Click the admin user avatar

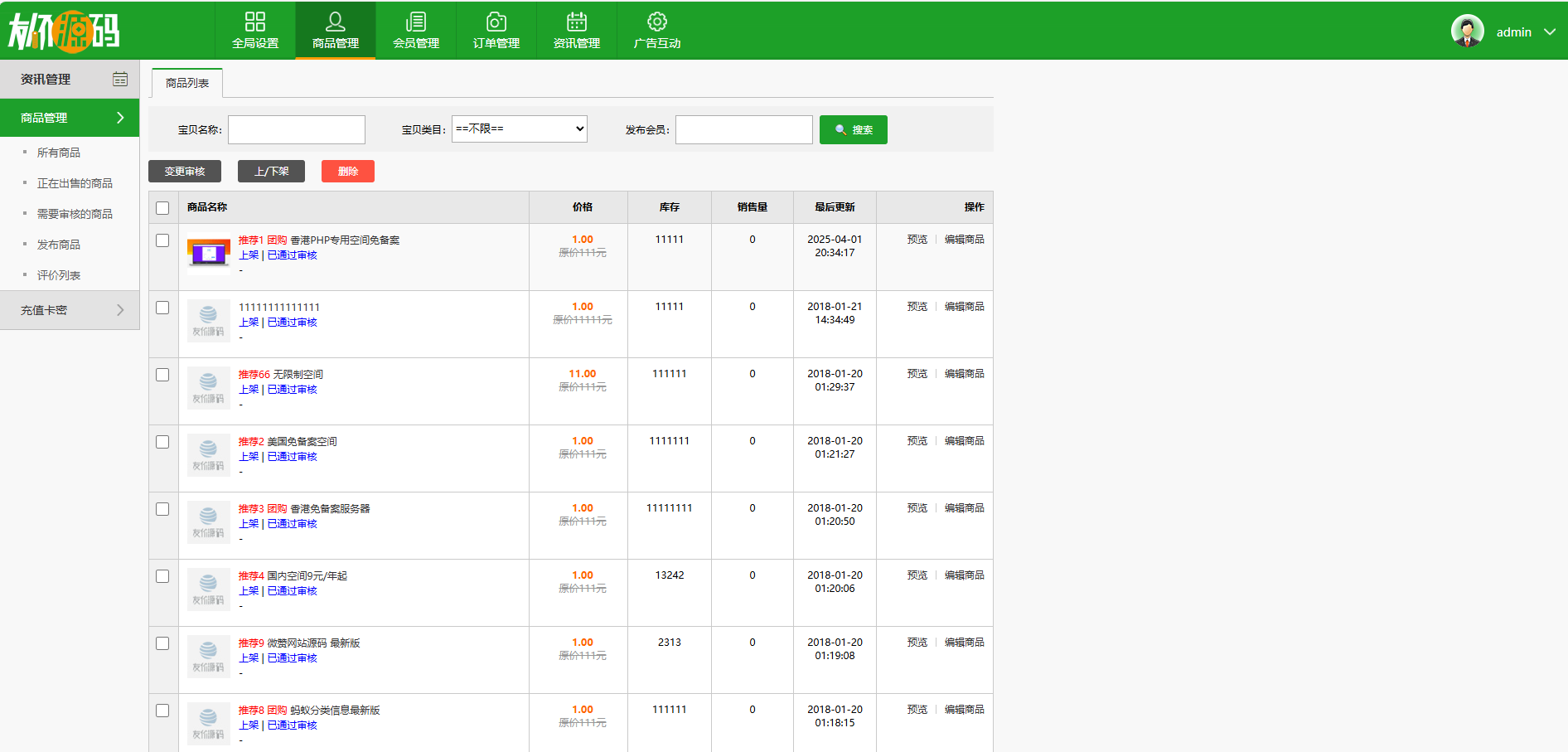(1467, 32)
